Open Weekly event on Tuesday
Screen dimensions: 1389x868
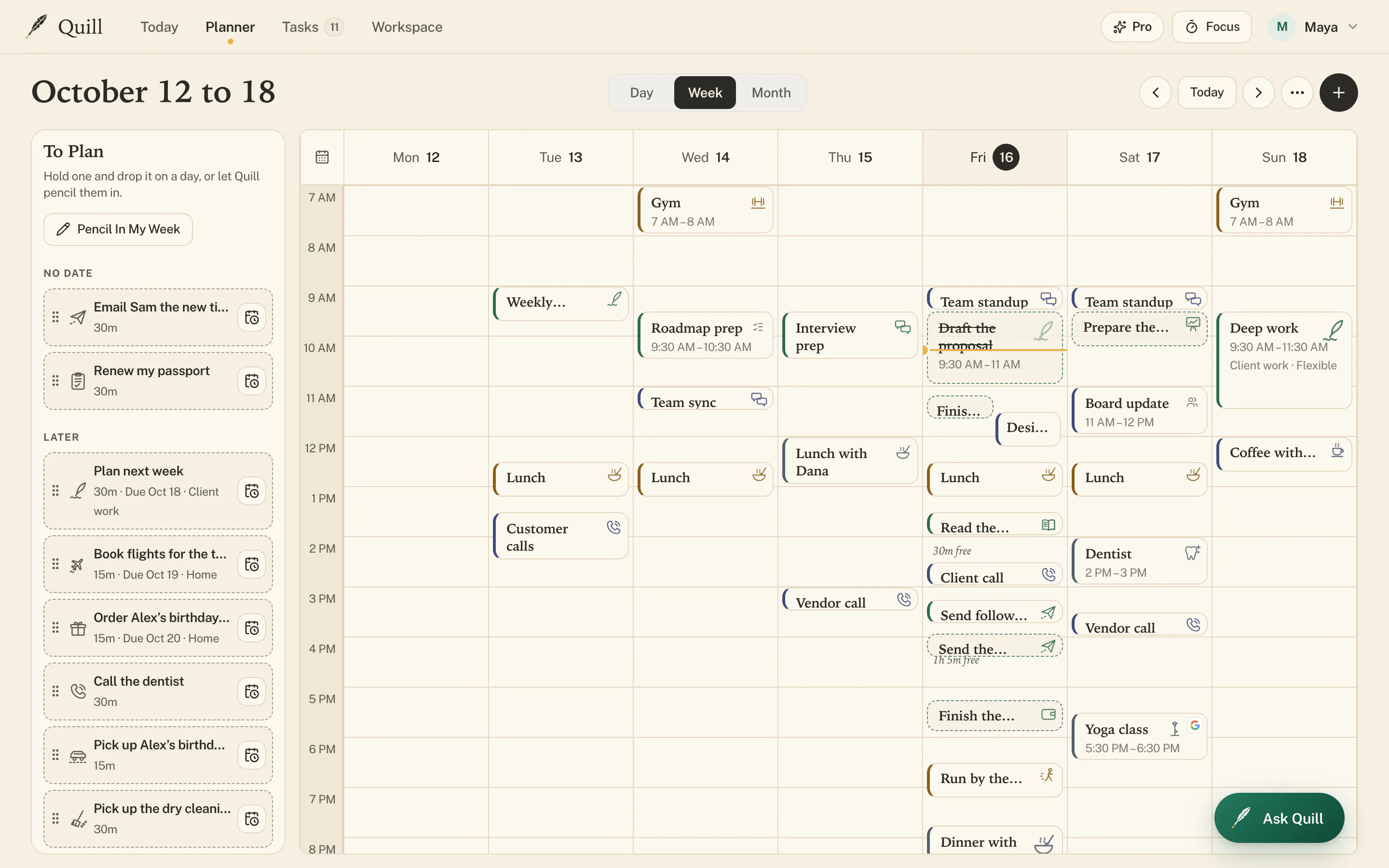click(x=561, y=303)
